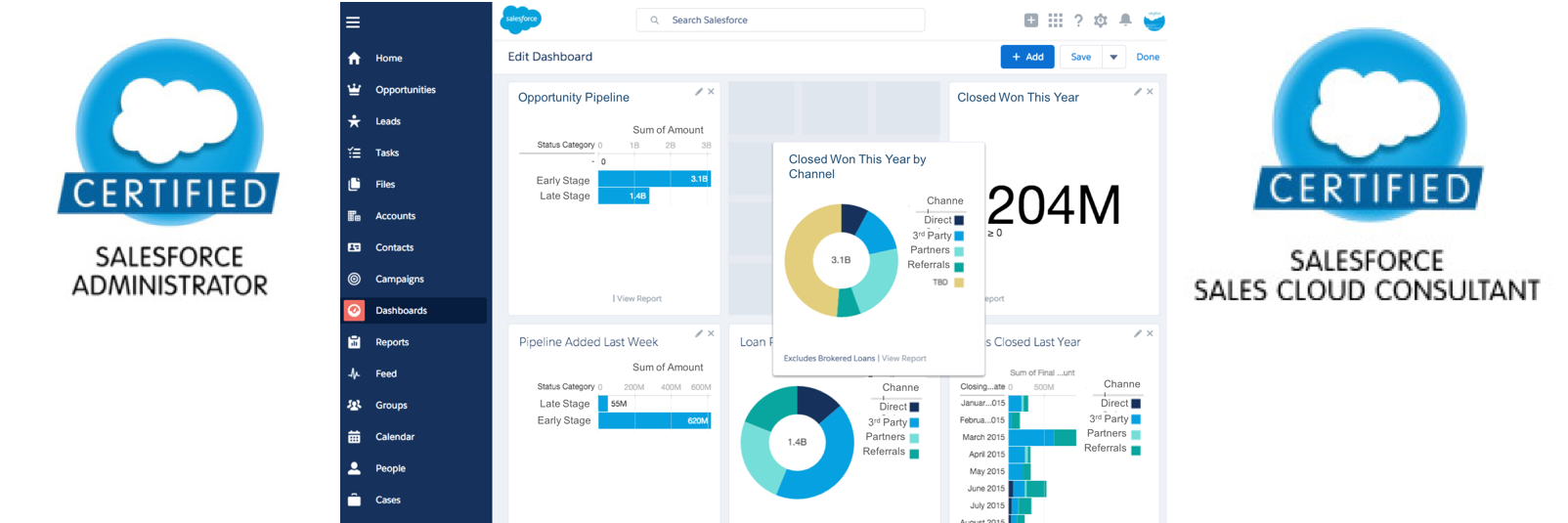Focus the Search Salesforce field

point(780,20)
